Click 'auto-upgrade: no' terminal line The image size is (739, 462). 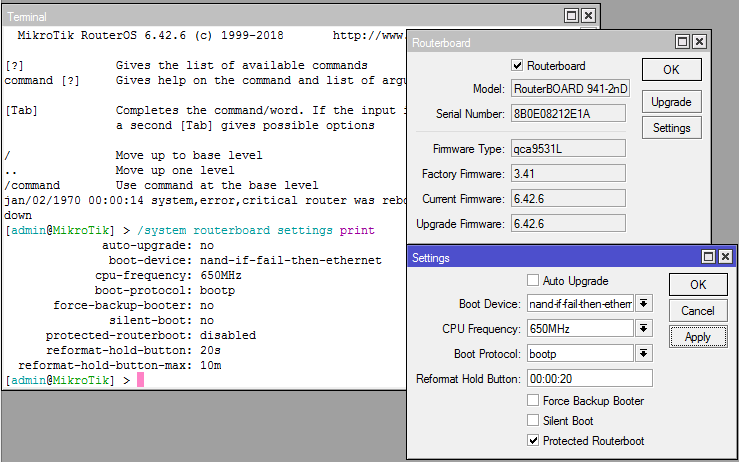pyautogui.click(x=158, y=246)
